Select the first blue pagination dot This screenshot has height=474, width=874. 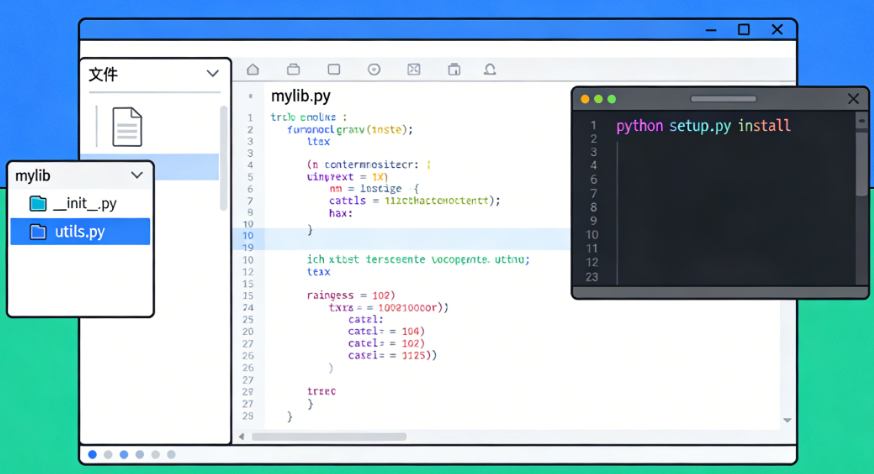point(93,454)
